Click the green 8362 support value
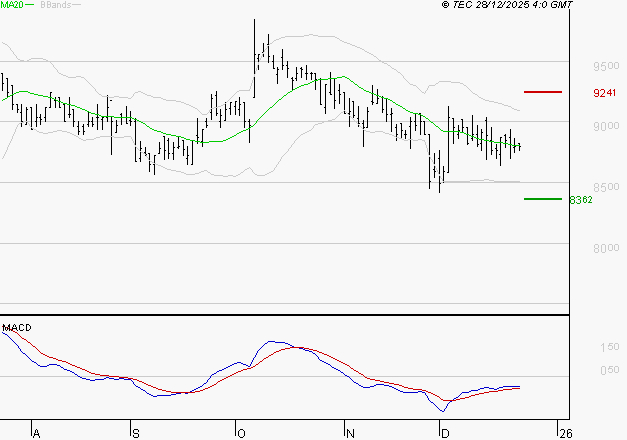The image size is (627, 440). click(x=581, y=200)
